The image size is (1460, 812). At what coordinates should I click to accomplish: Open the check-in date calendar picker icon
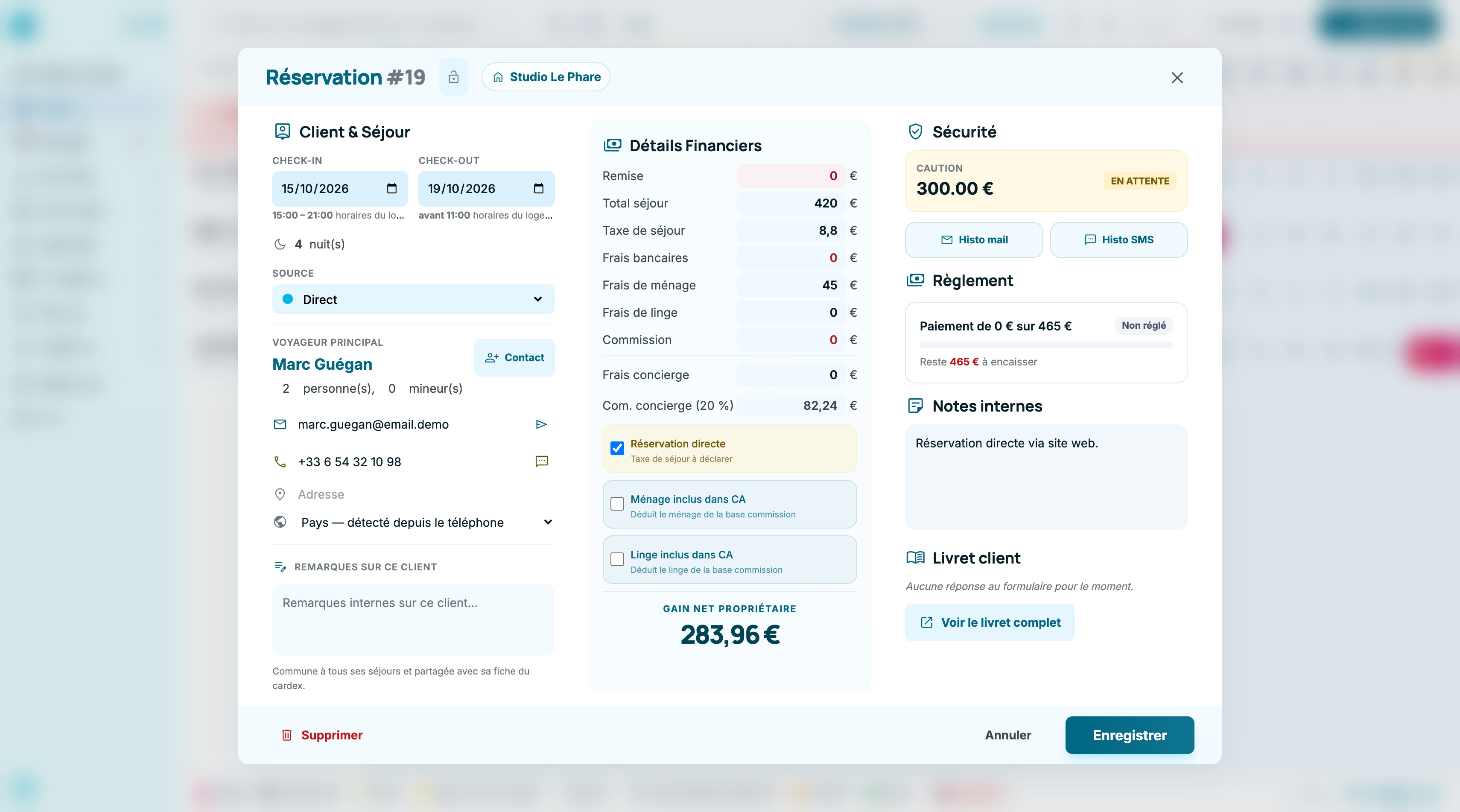point(391,189)
